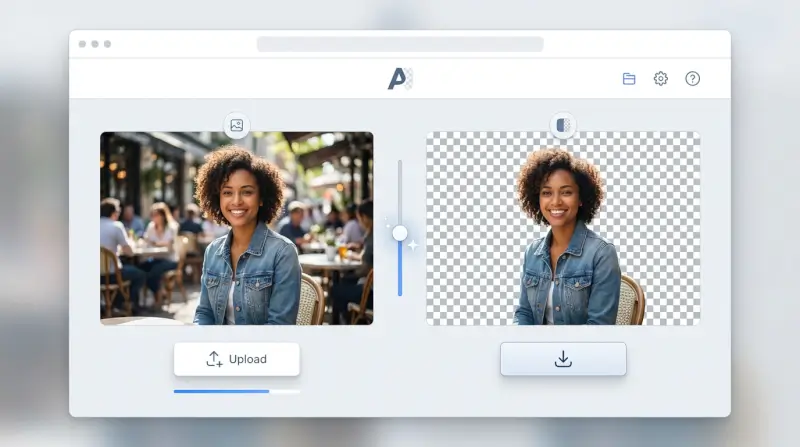Image resolution: width=800 pixels, height=447 pixels.
Task: Click the upload progress bar
Action: pos(237,391)
